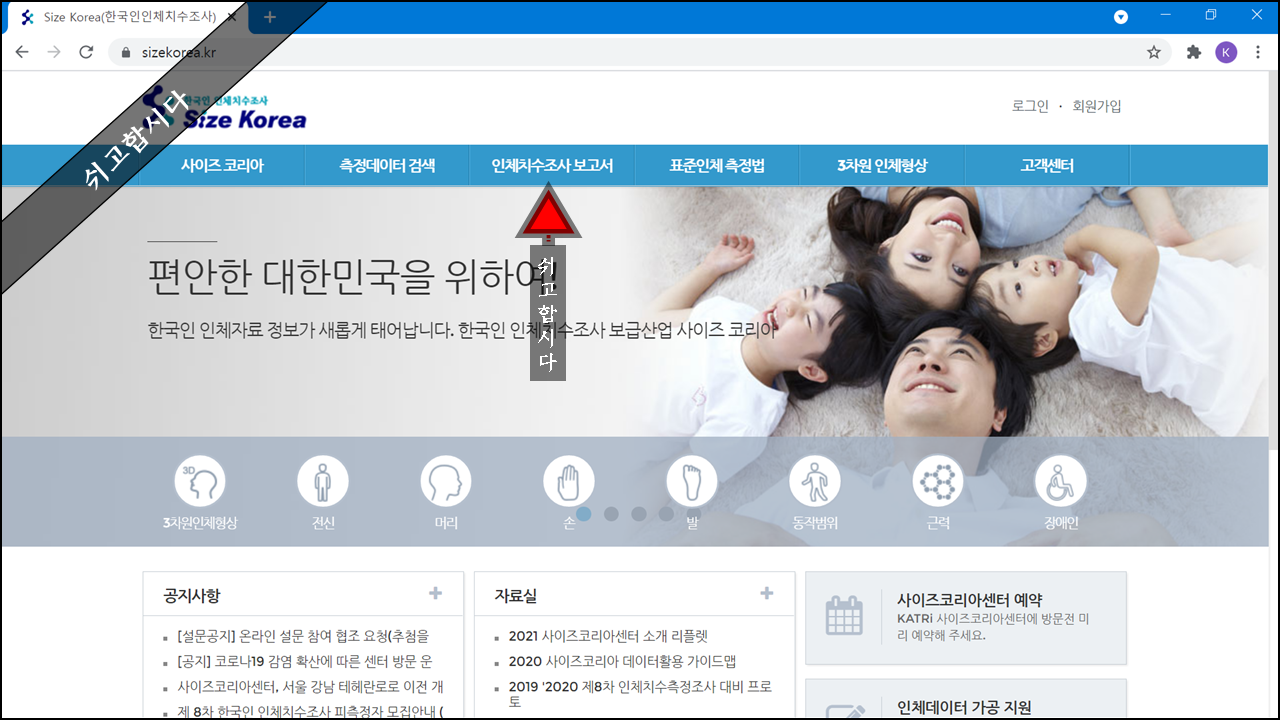Open the 온라인 설문 참여 협조 요청 notice

(x=304, y=636)
